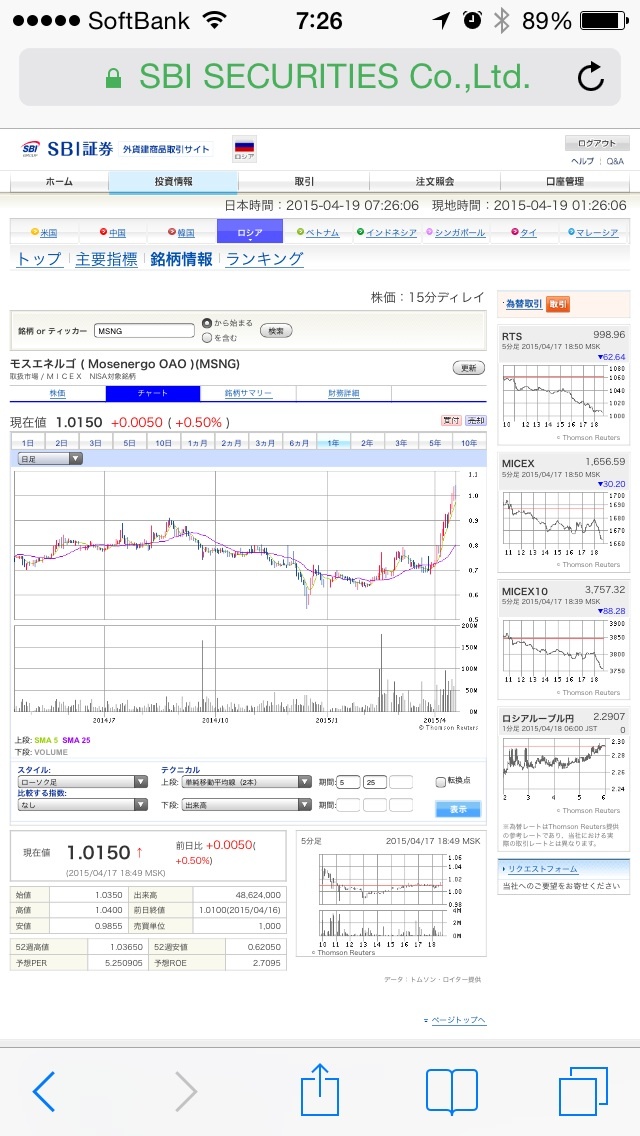Open the ローソク足 style dropdown

pyautogui.click(x=83, y=782)
